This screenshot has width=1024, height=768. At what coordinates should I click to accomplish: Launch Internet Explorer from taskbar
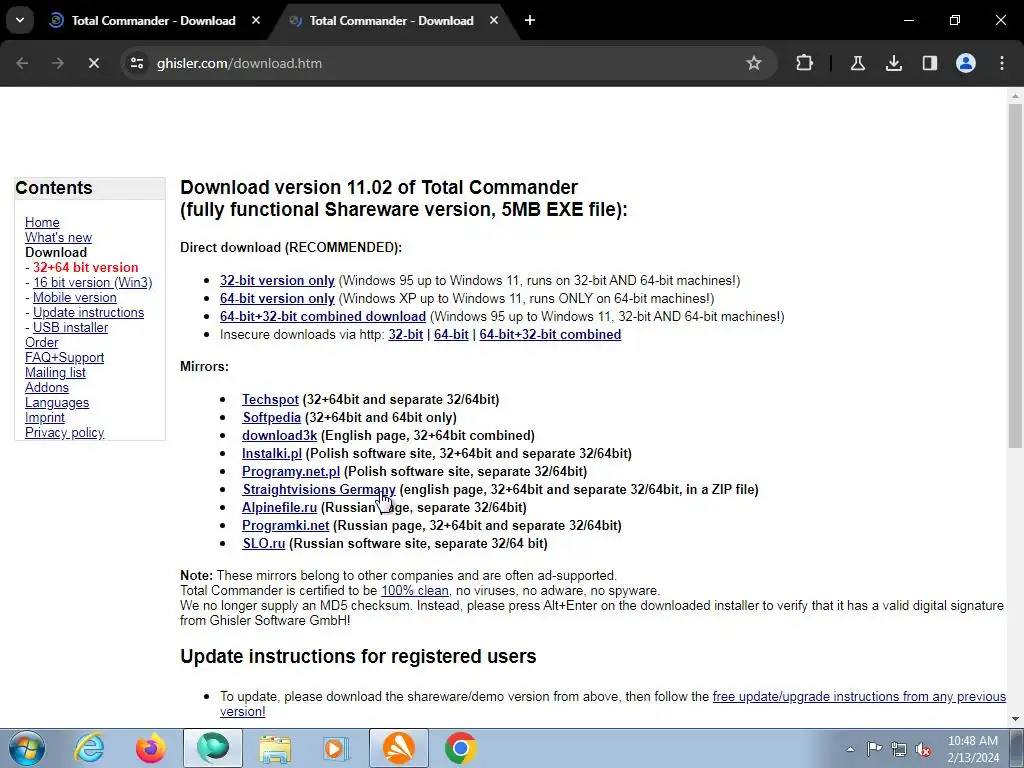89,748
